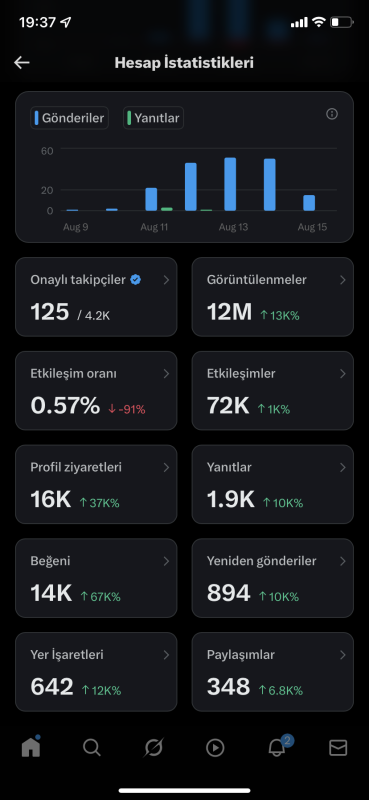This screenshot has height=800, width=369.
Task: Tap the blue verified badge icon
Action: pyautogui.click(x=136, y=280)
